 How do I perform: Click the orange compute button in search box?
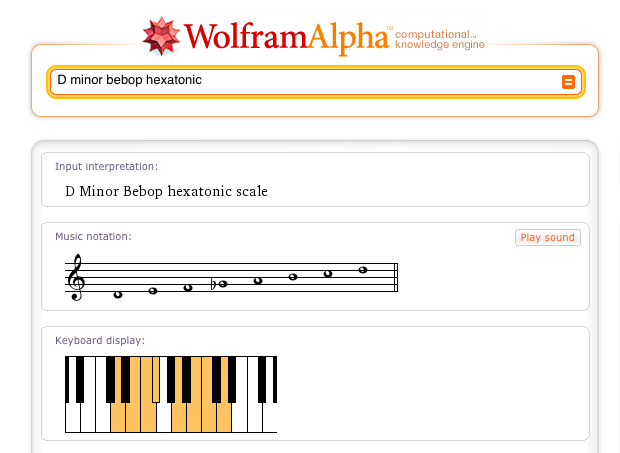(x=568, y=82)
